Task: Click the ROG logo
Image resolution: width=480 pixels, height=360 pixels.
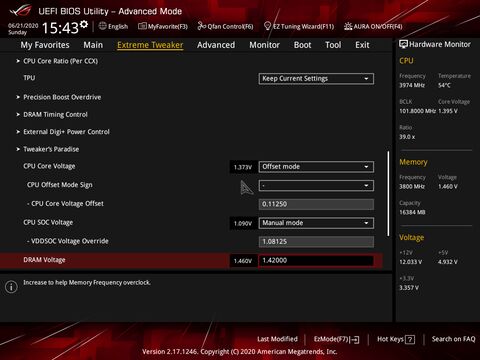Action: point(21,11)
